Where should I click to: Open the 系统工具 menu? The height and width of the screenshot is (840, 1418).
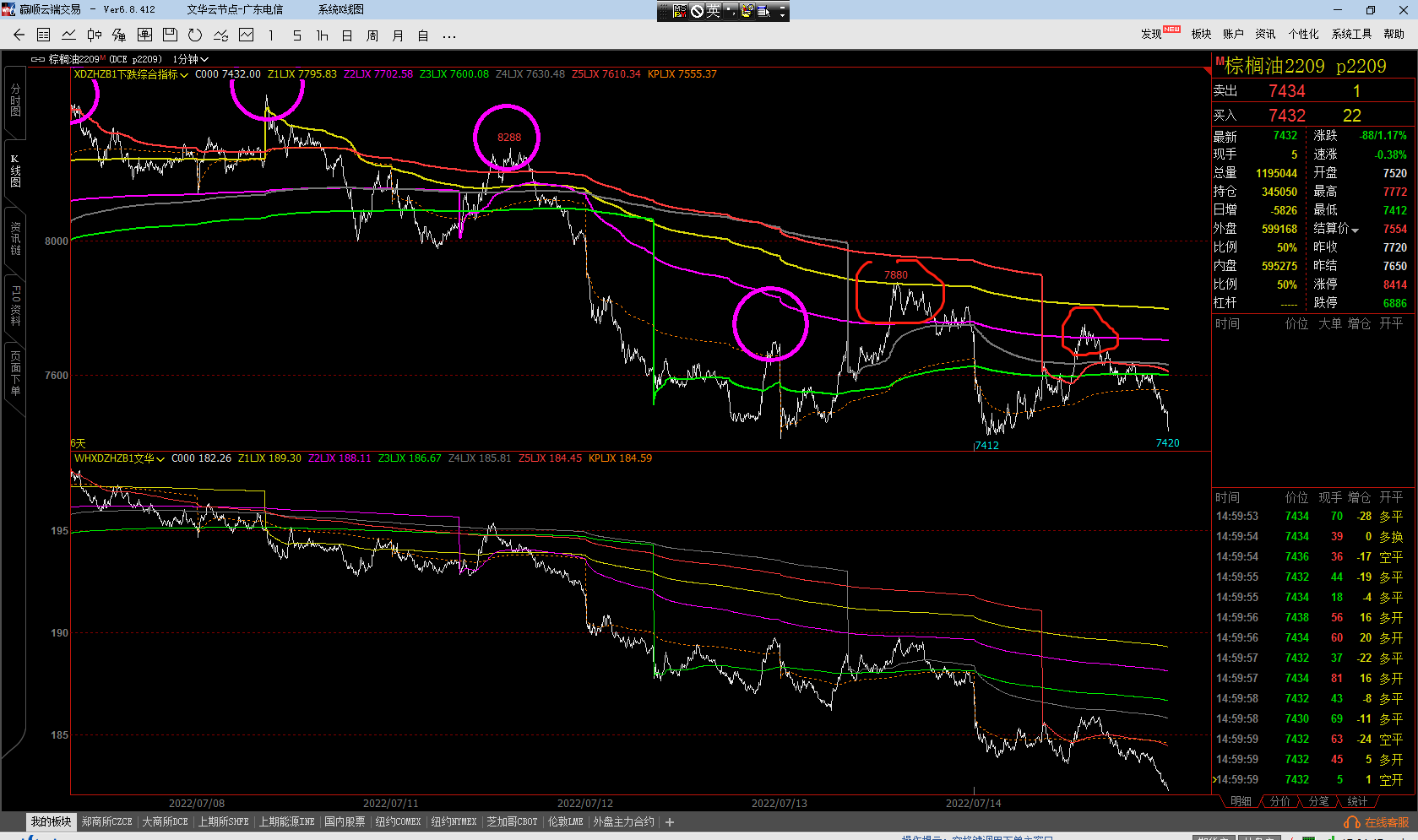click(x=1351, y=34)
